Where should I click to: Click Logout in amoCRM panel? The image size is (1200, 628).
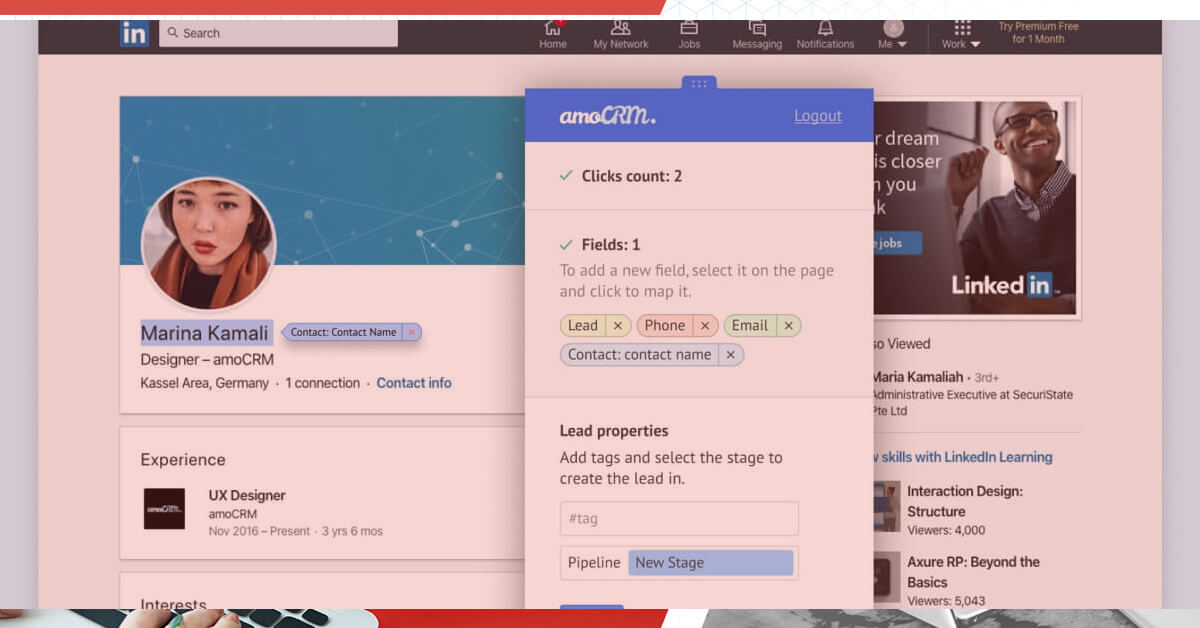(818, 116)
